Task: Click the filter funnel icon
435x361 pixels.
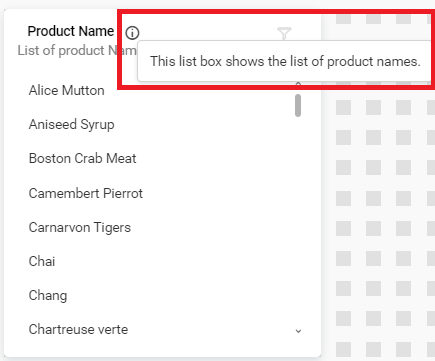Action: (284, 33)
